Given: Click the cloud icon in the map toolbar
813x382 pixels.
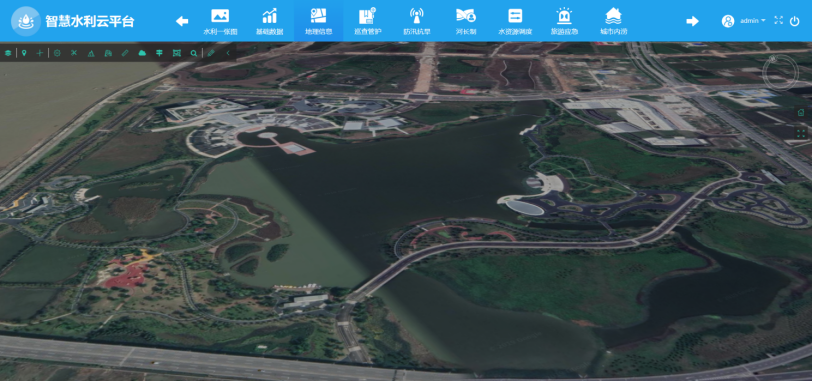Looking at the screenshot, I should (142, 53).
